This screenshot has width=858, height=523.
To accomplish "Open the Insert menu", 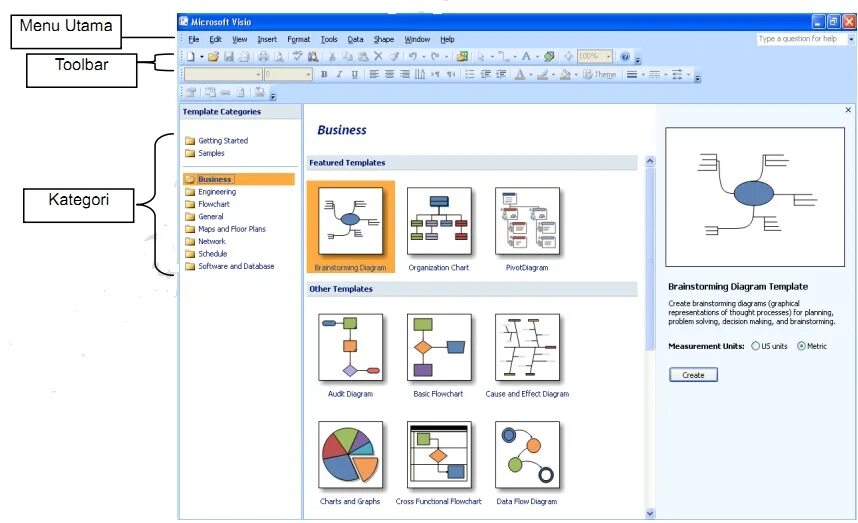I will [267, 39].
